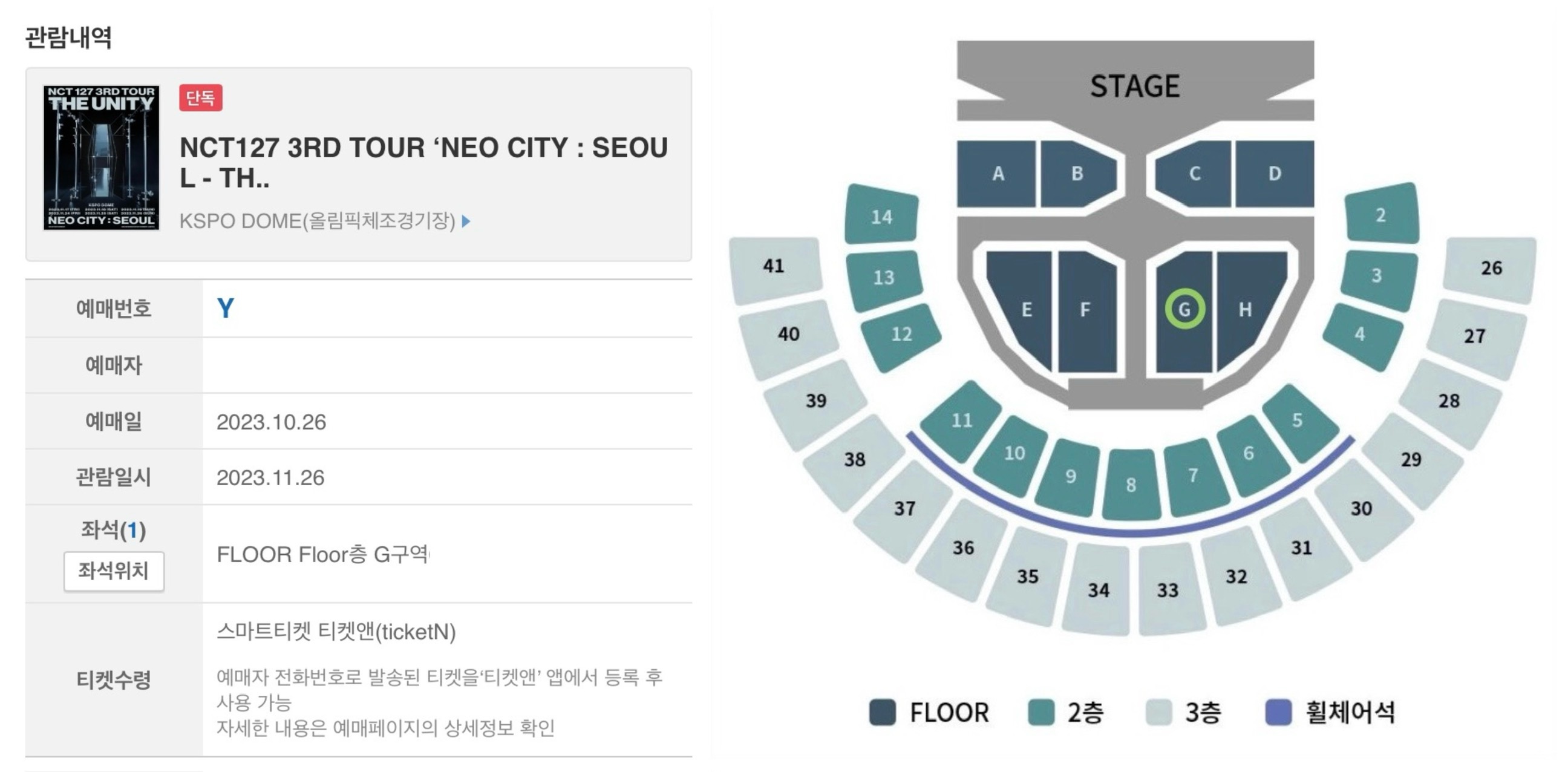Click the 2층 legend color swatch

click(x=1041, y=712)
